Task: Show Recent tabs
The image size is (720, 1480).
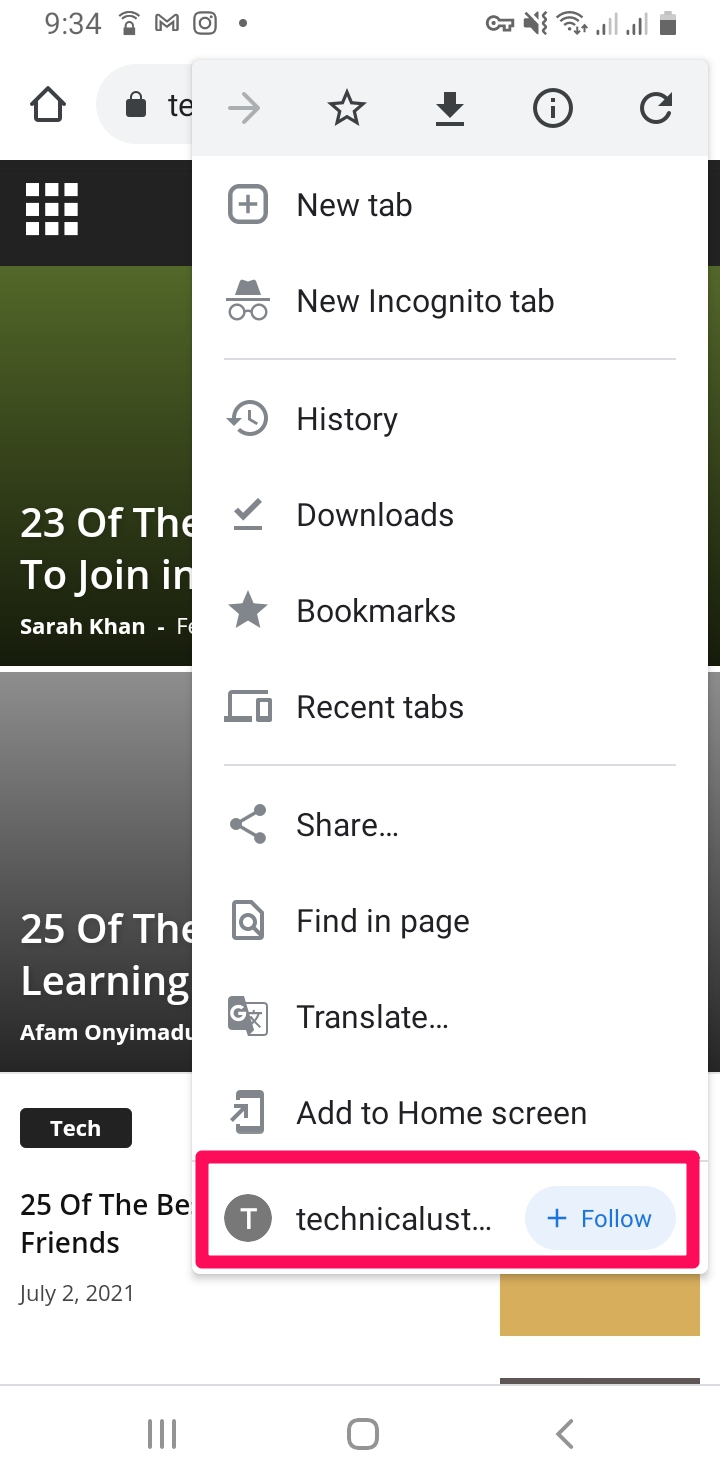Action: pos(450,707)
